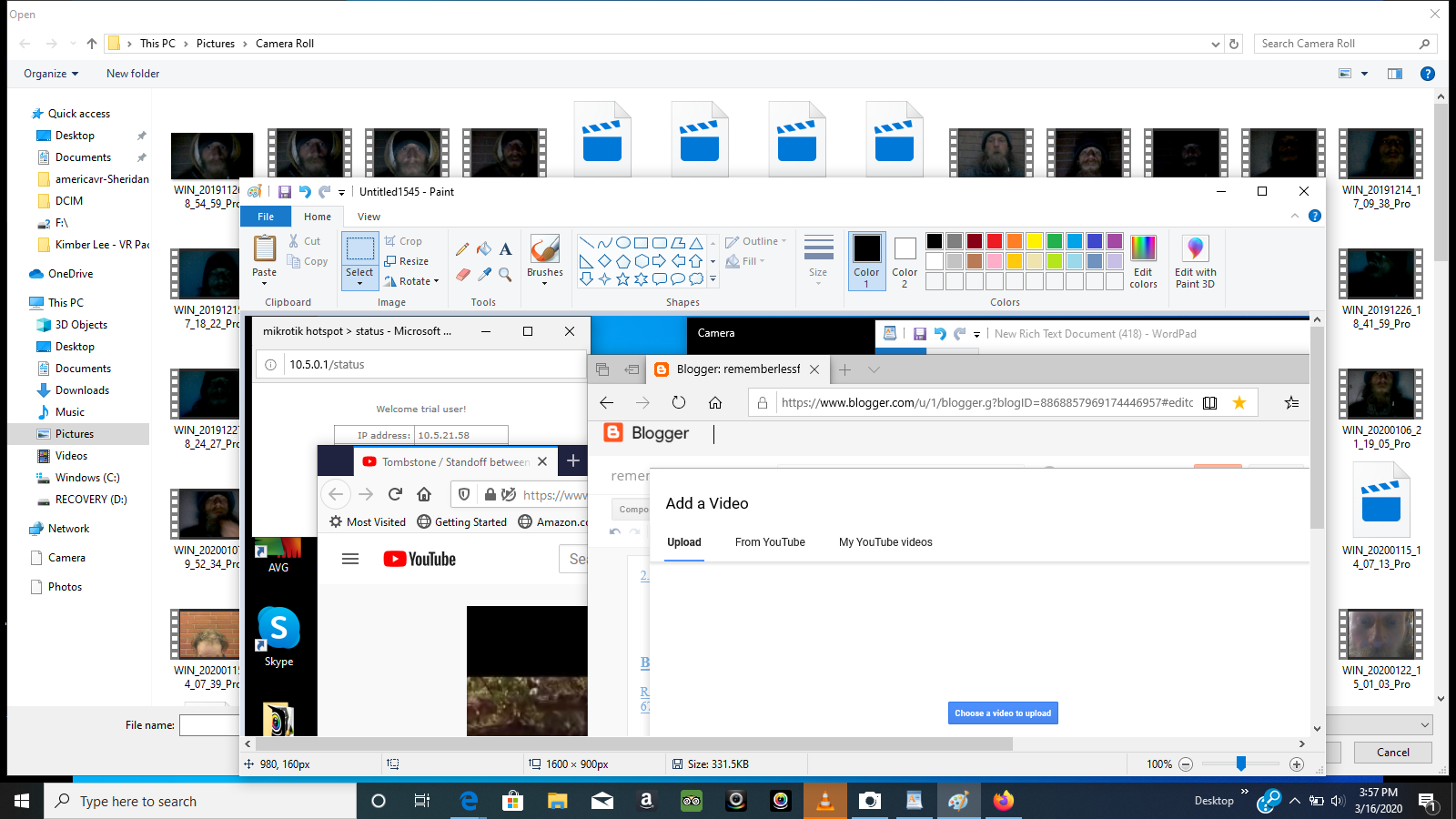Open the Outline dropdown in Paint
The width and height of the screenshot is (1456, 819).
pyautogui.click(x=756, y=241)
